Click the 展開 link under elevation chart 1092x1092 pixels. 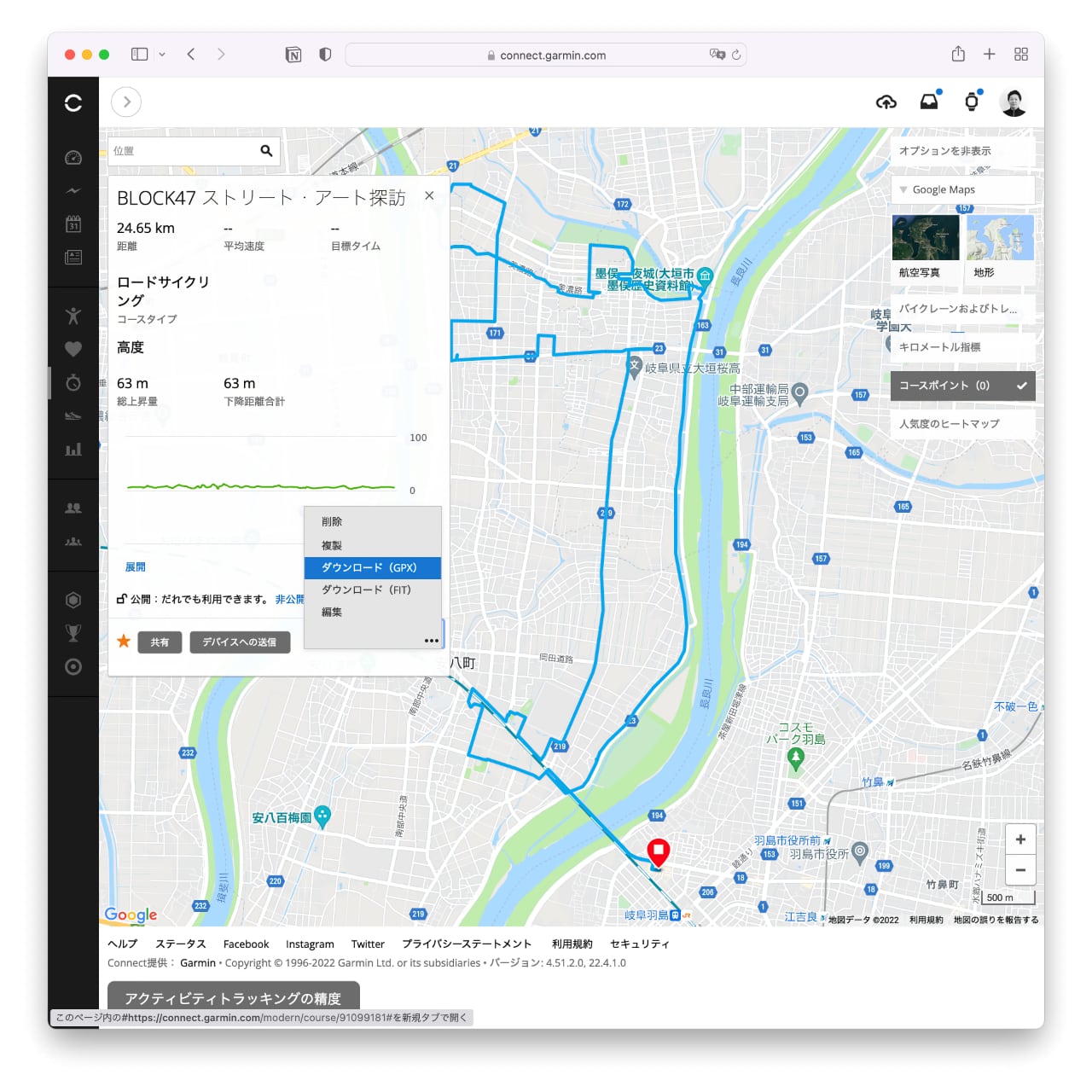136,567
